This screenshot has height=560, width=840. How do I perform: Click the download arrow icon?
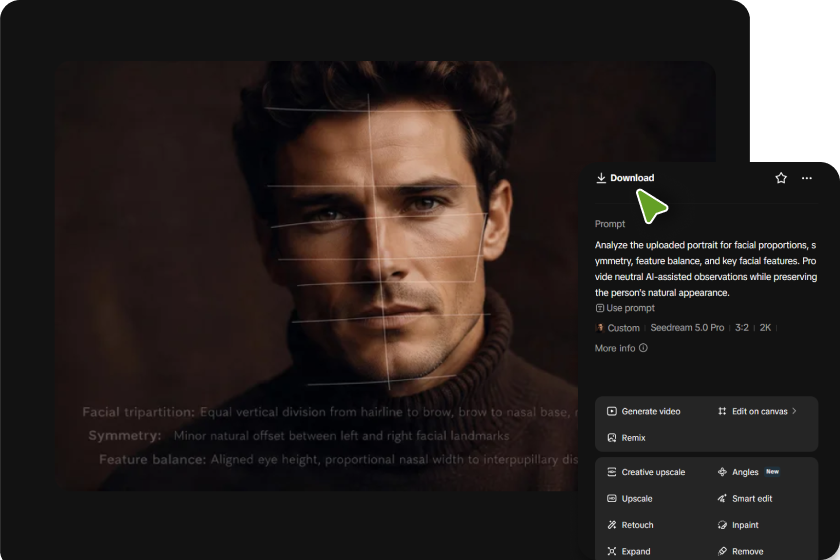coord(601,178)
